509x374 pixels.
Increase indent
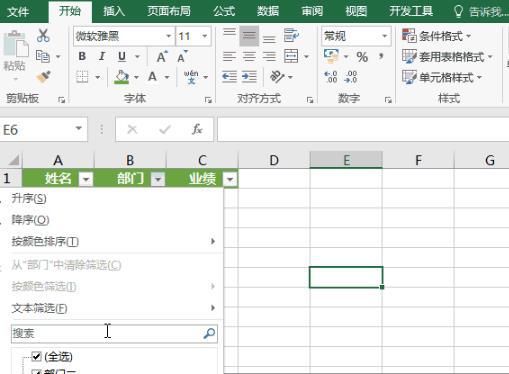(249, 77)
